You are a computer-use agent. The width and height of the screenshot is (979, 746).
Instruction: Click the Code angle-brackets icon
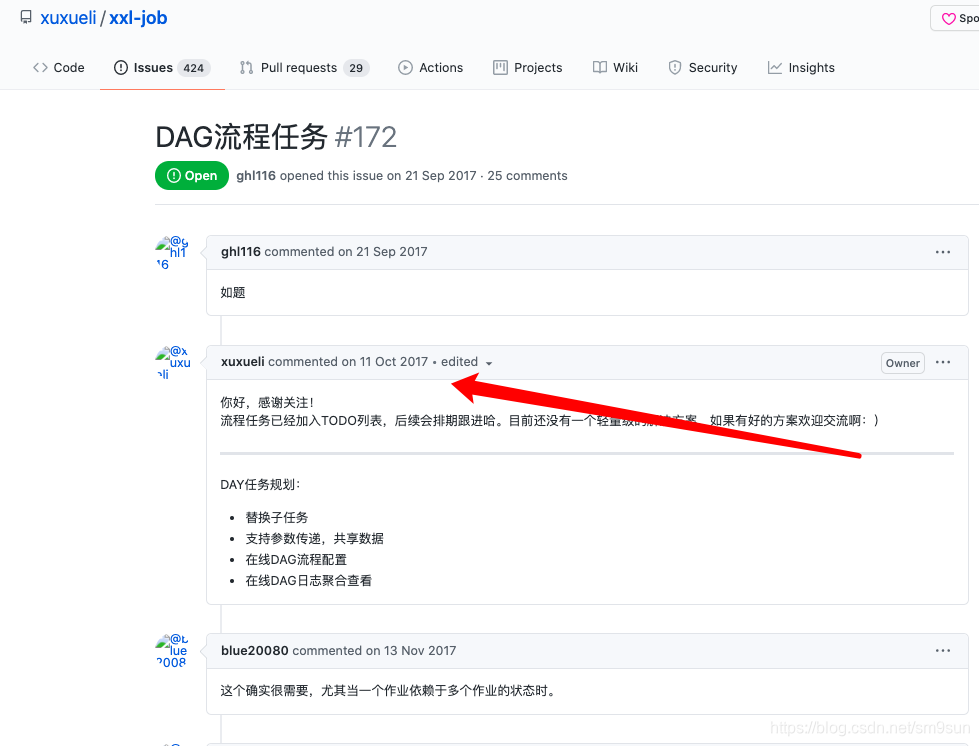40,67
